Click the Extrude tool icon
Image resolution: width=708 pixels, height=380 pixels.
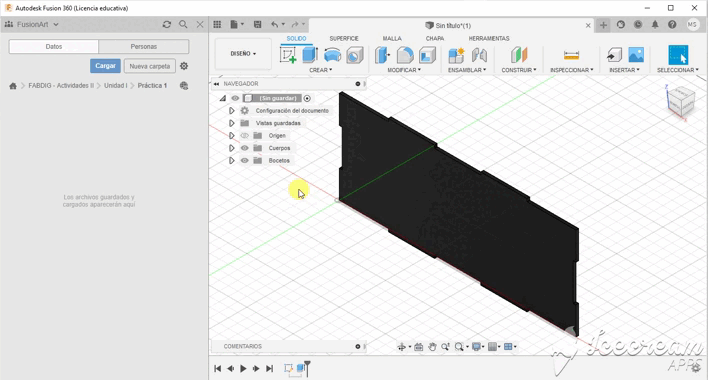point(310,55)
